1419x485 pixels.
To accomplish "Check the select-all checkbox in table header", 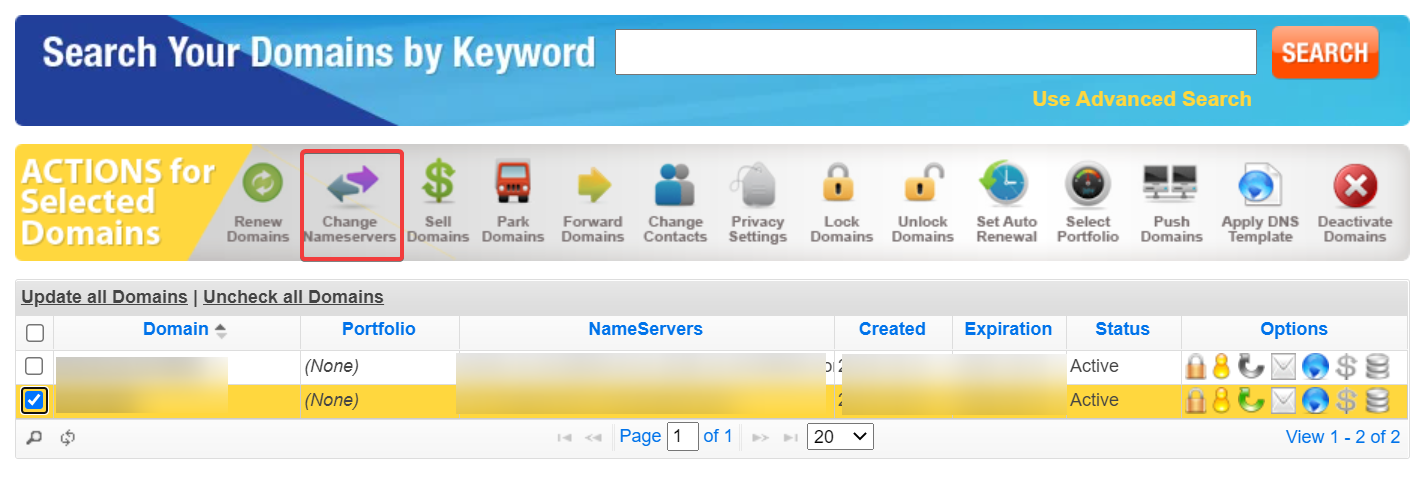I will click(x=34, y=332).
